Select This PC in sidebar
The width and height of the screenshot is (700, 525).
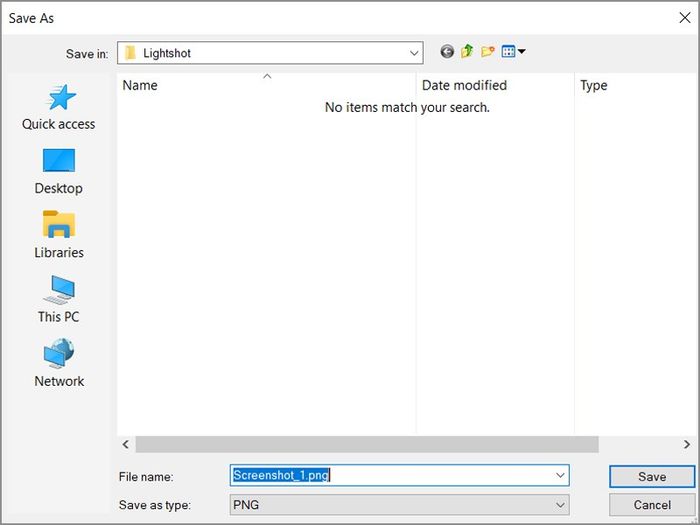pos(59,300)
